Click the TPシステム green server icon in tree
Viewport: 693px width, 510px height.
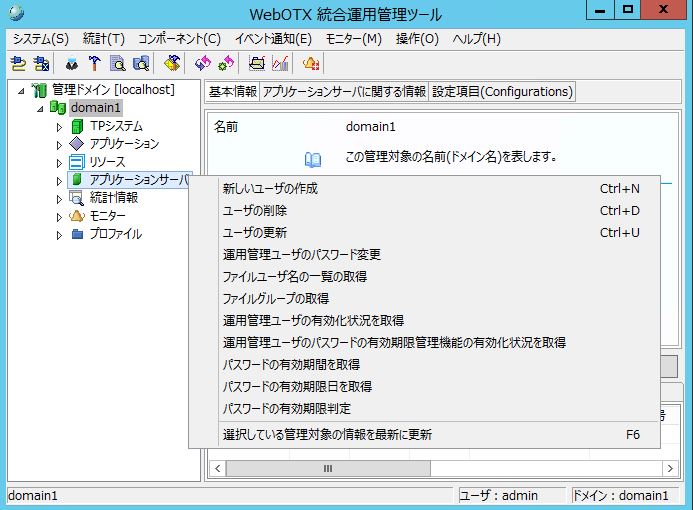pyautogui.click(x=78, y=126)
